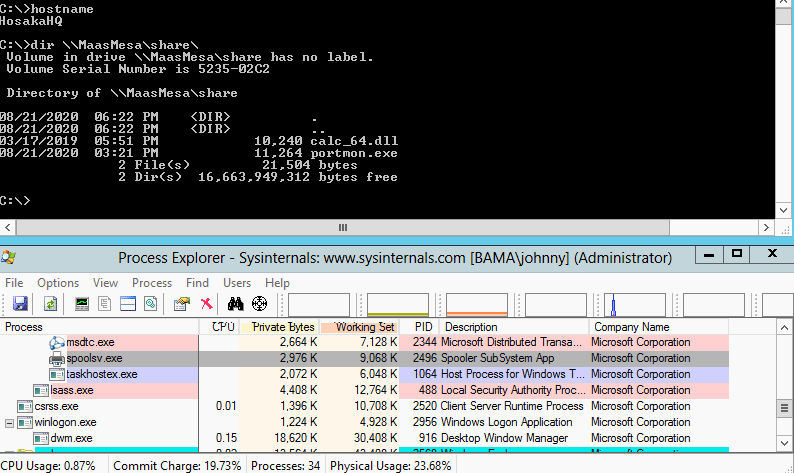Collapse the winlogon.exe tree node
Screen dimensions: 794x473
9,423
